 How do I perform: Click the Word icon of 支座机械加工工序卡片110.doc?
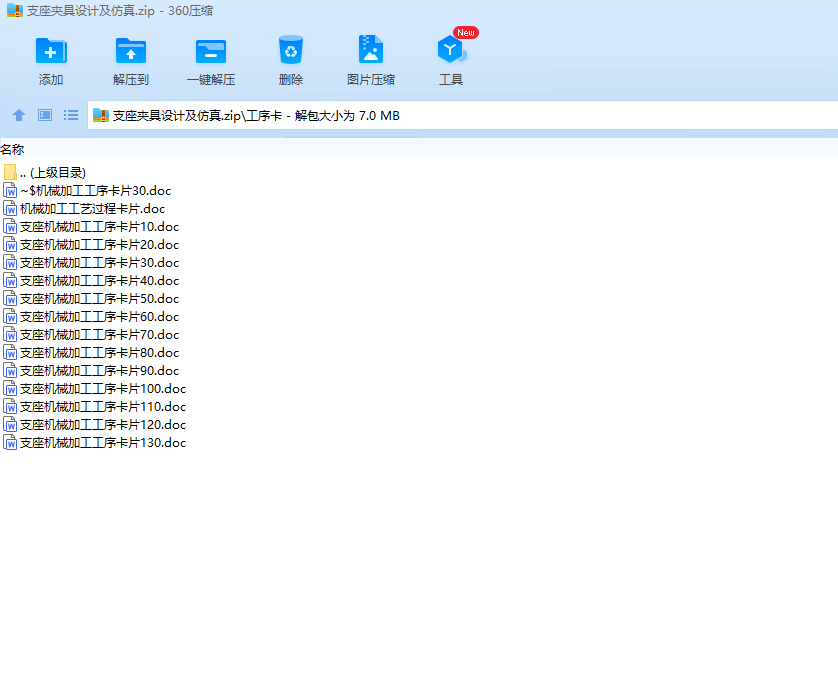click(x=10, y=407)
